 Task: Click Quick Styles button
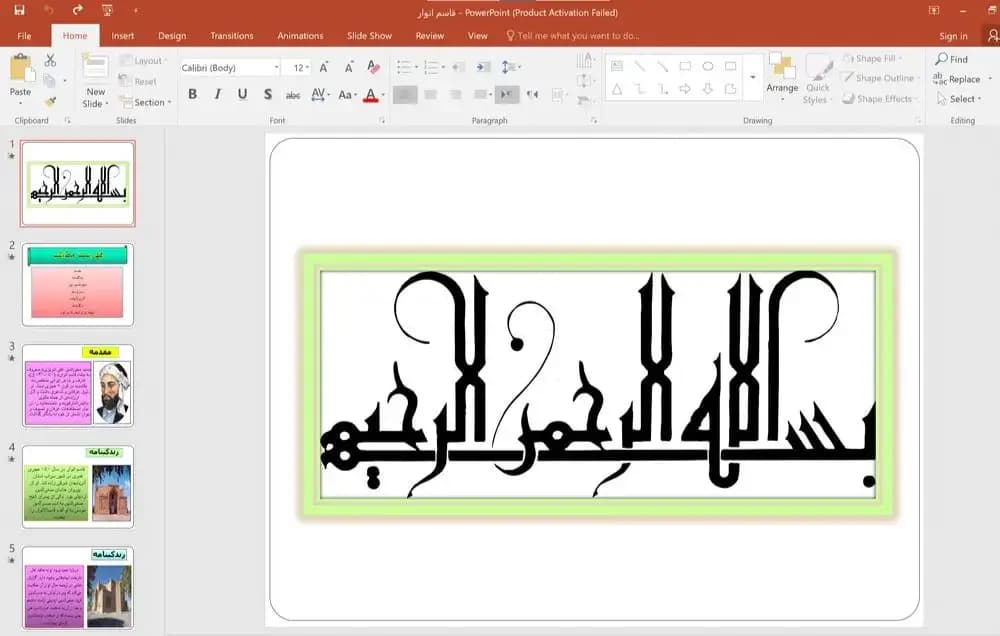pyautogui.click(x=818, y=79)
